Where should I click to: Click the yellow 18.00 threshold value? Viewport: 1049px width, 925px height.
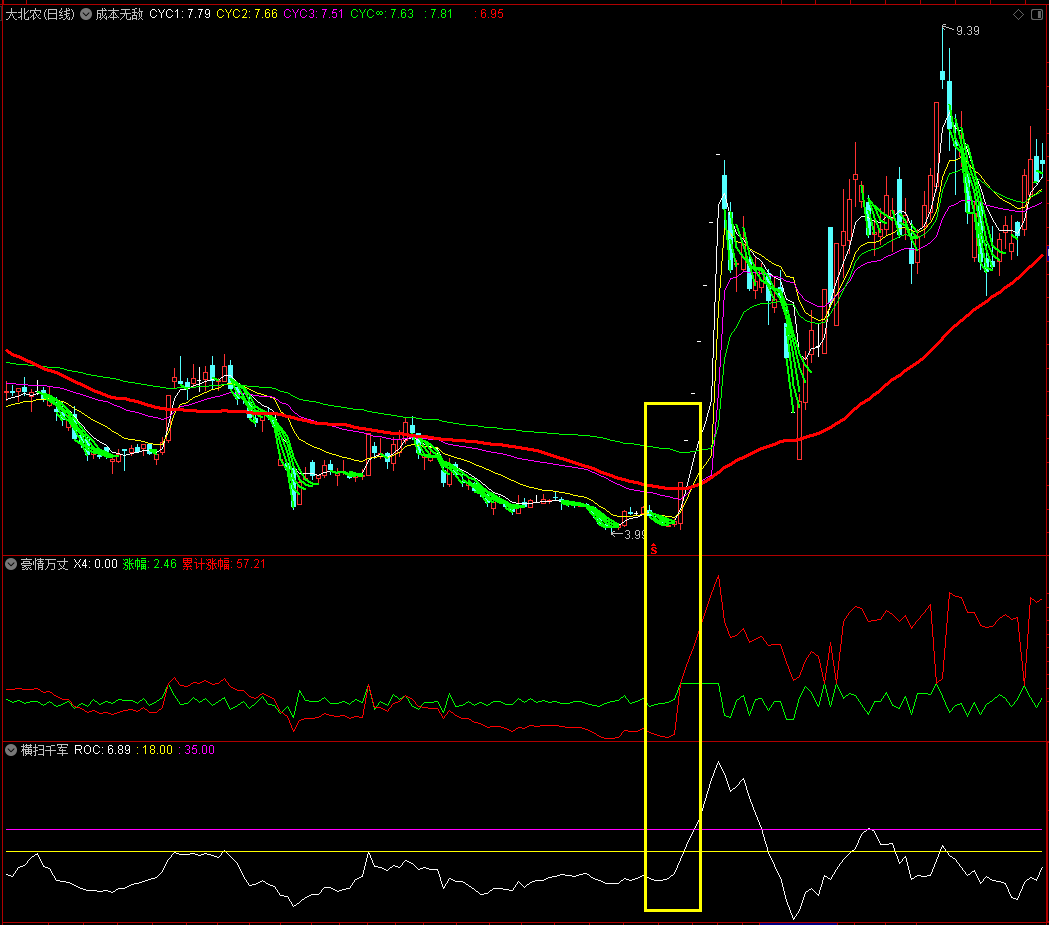pos(155,750)
